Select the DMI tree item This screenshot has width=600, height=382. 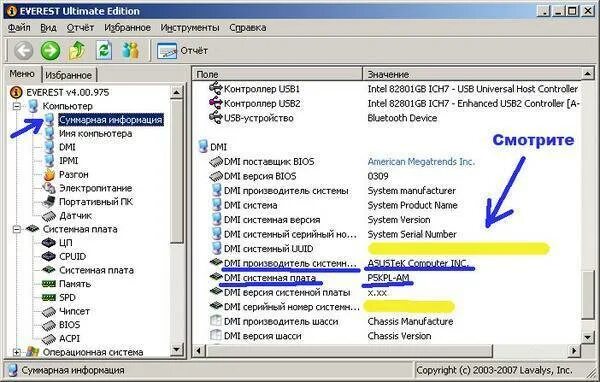(67, 147)
